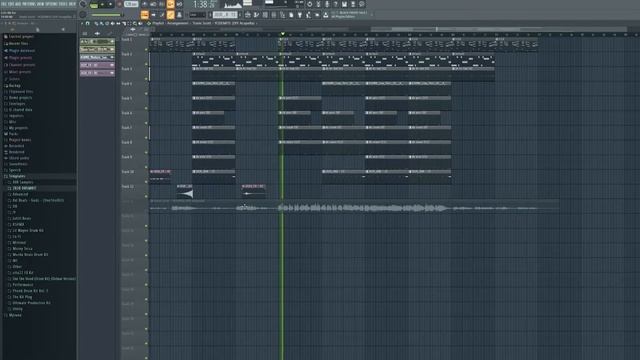The width and height of the screenshot is (640, 360).
Task: Click the microphone one-click recording icon
Action: click(327, 4)
